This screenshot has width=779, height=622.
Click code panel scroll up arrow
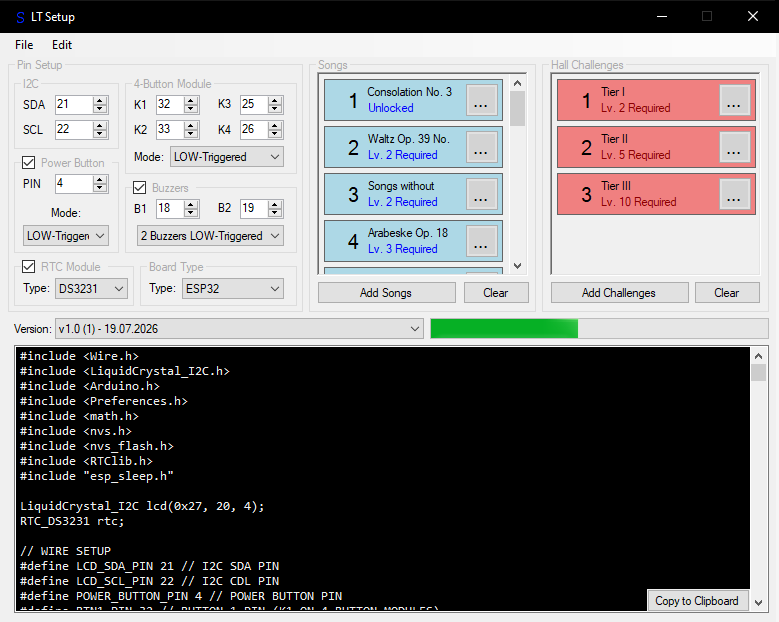pyautogui.click(x=758, y=356)
